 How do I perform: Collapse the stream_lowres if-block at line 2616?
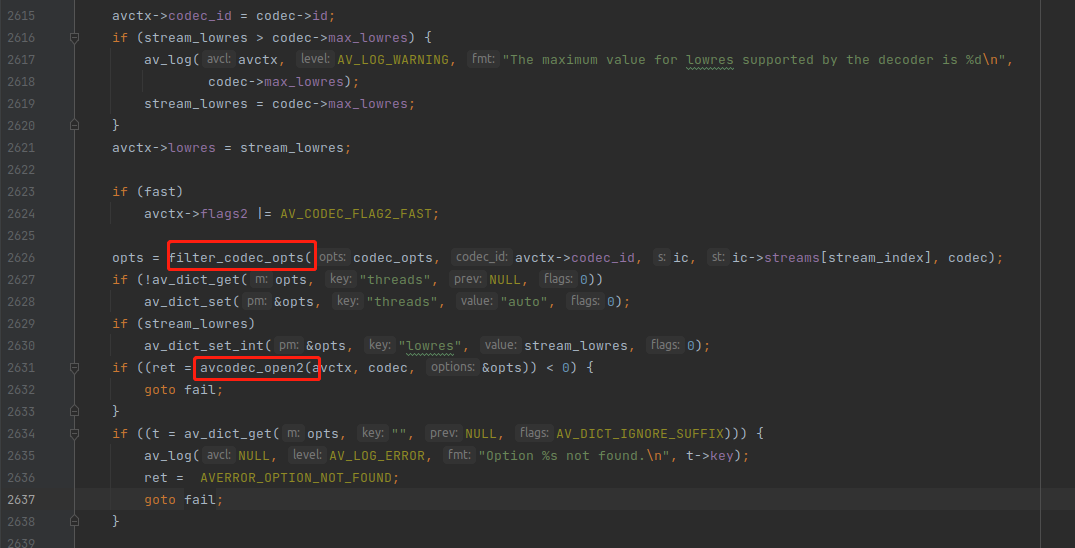(x=74, y=38)
